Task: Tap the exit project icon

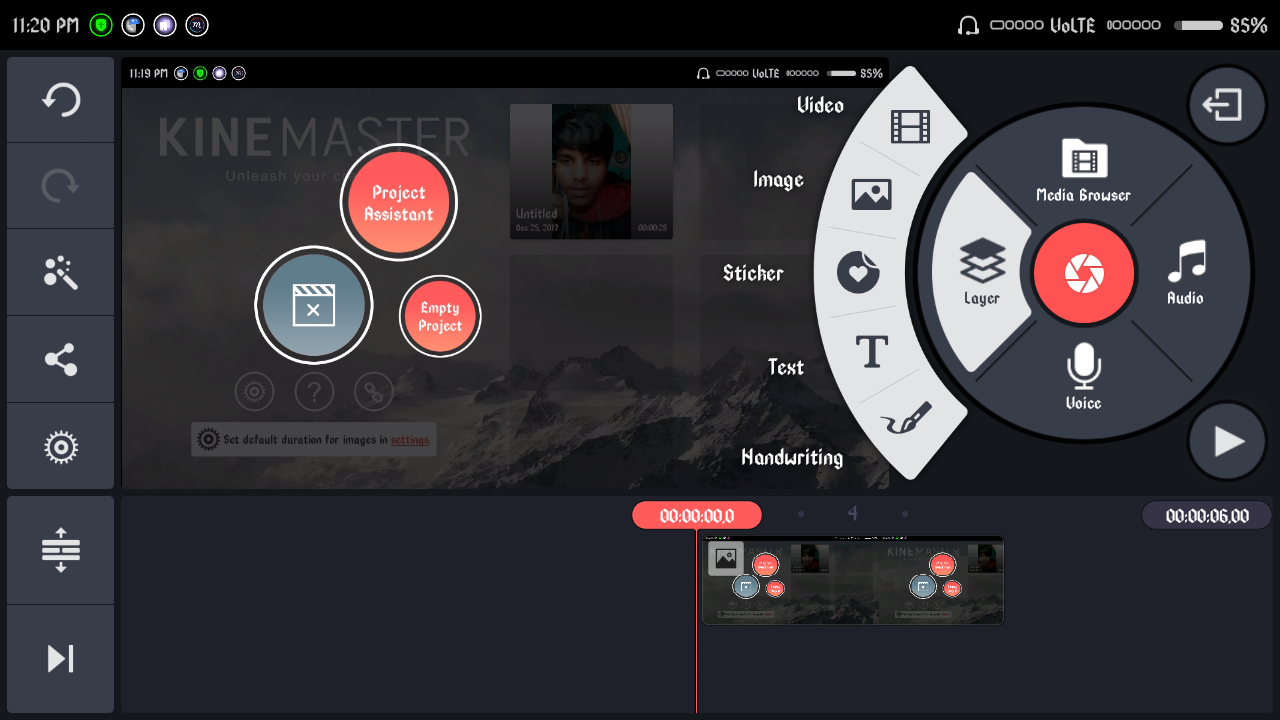Action: point(1226,105)
